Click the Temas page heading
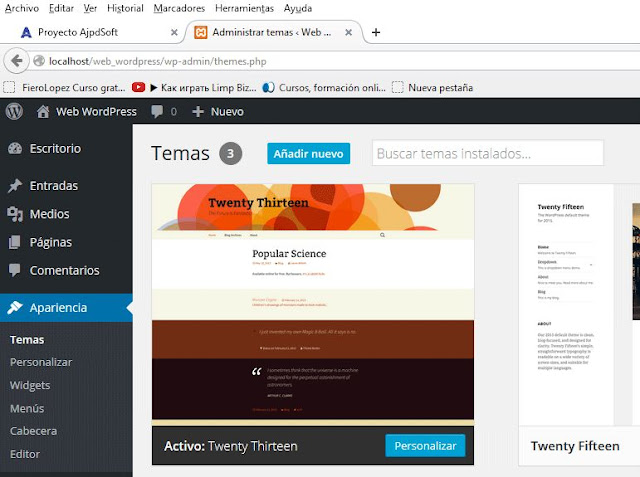Viewport: 640px width, 477px height. pyautogui.click(x=180, y=153)
